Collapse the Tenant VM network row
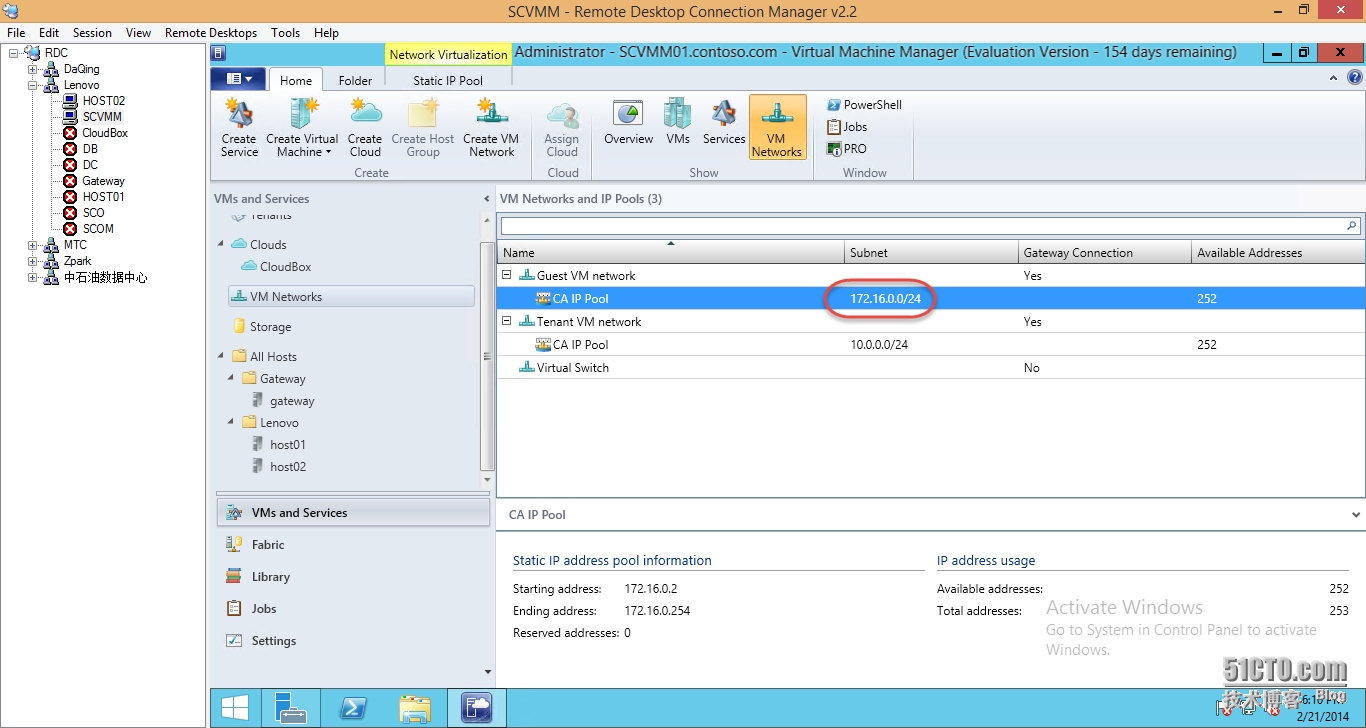The width and height of the screenshot is (1366, 728). [x=507, y=321]
